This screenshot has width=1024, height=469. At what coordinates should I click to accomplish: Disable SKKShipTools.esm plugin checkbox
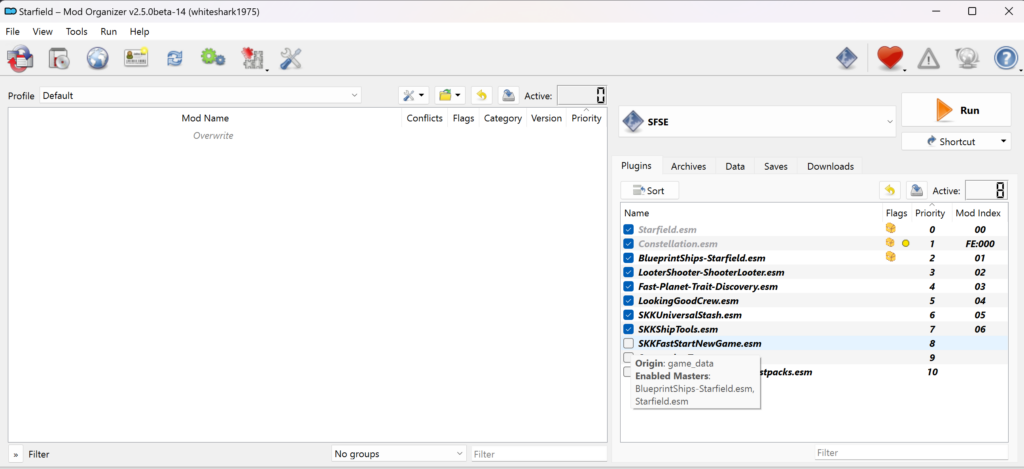click(628, 329)
